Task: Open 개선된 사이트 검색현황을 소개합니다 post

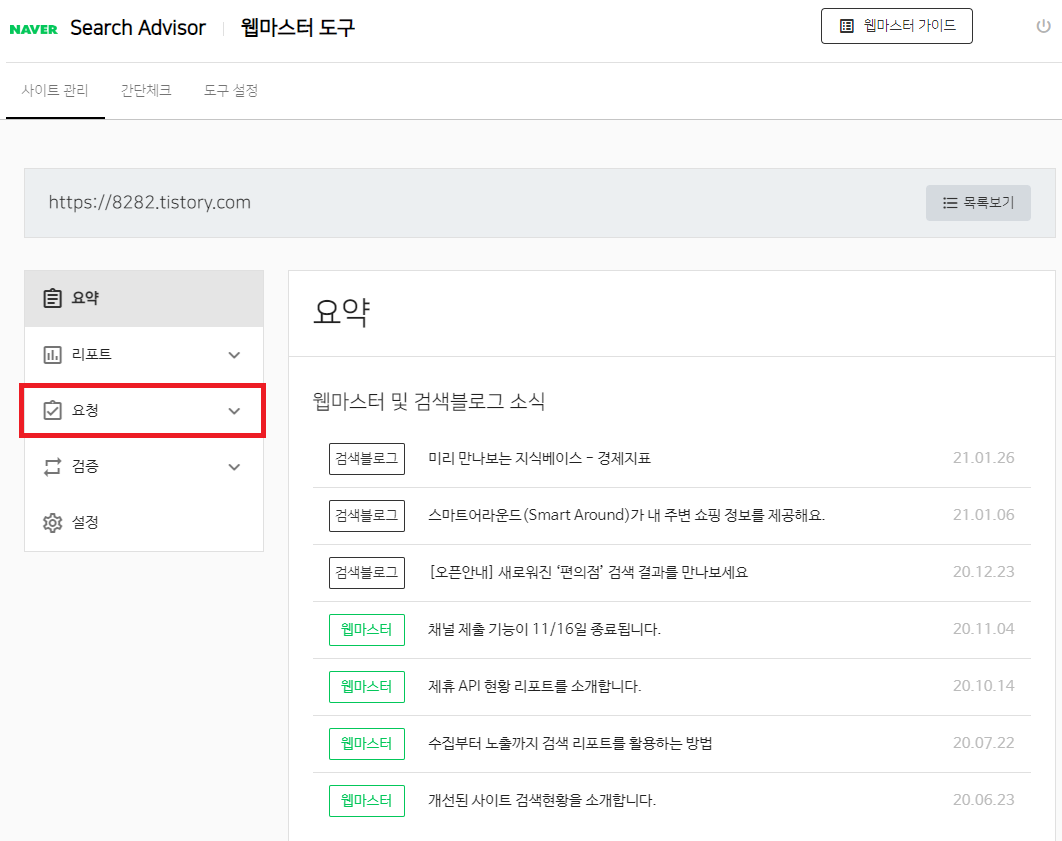Action: pyautogui.click(x=542, y=800)
